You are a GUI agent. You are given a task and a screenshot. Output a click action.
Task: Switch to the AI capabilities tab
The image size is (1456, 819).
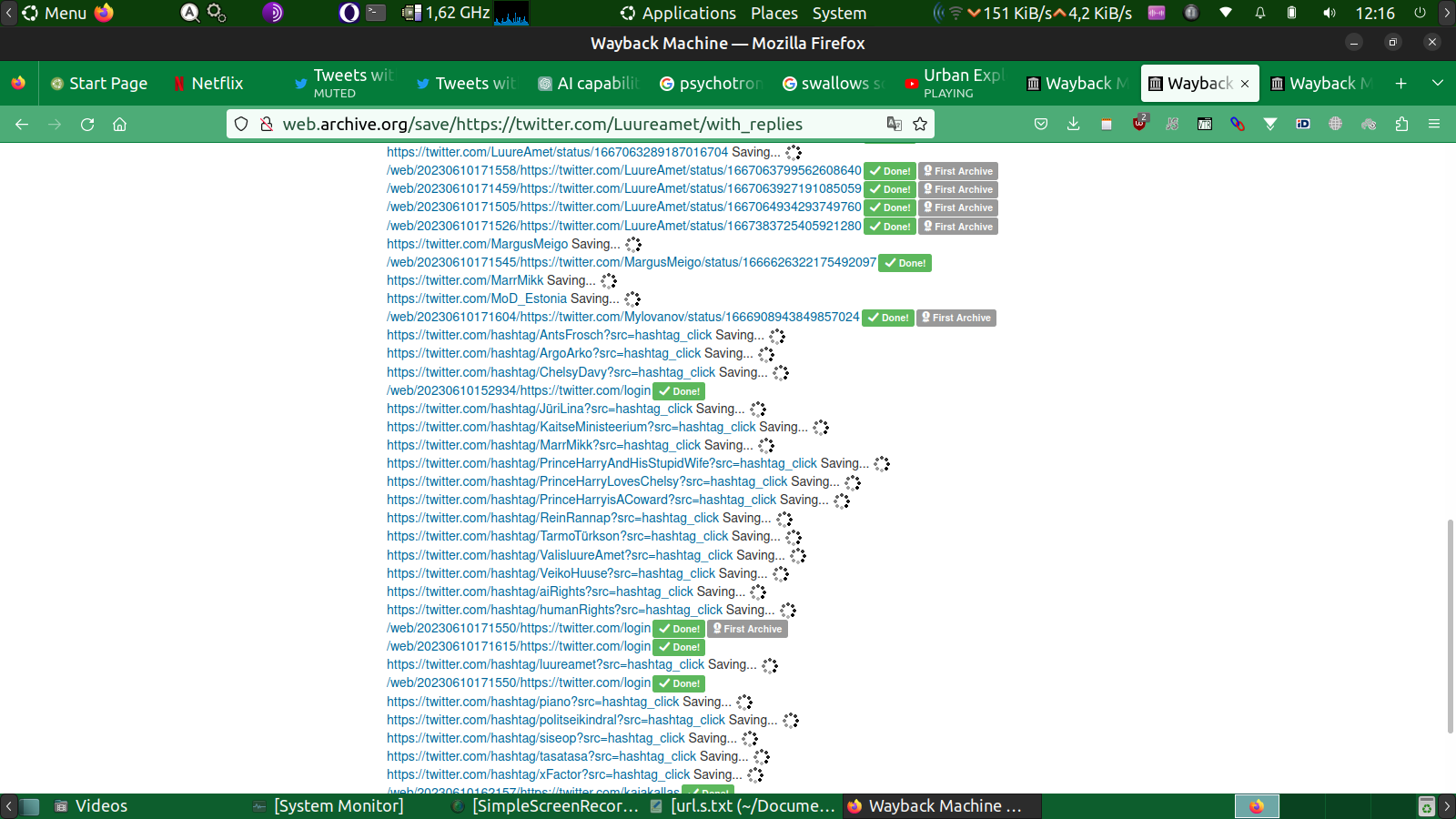589,84
